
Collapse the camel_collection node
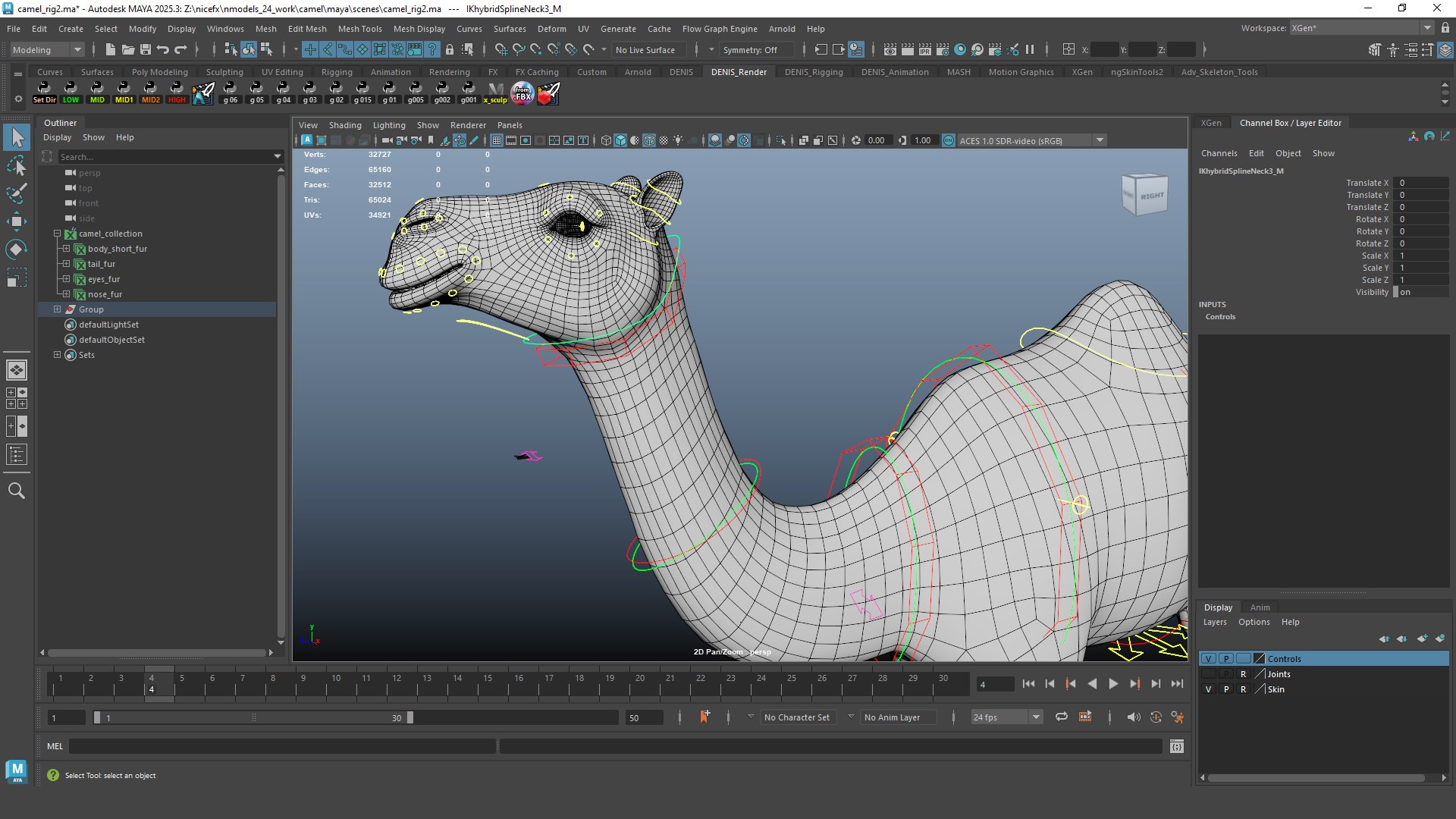pos(57,234)
